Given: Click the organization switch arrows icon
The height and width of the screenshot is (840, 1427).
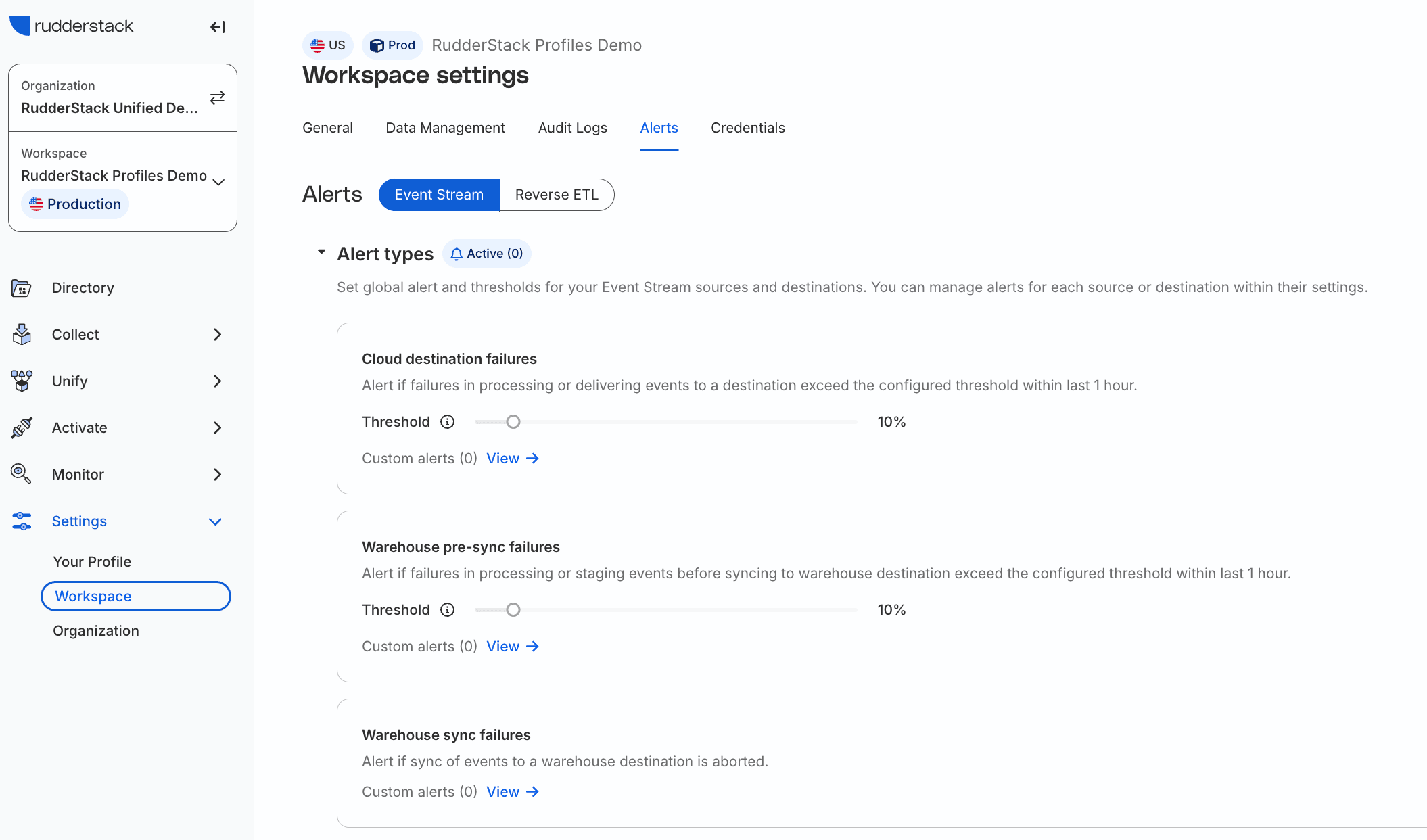Looking at the screenshot, I should click(x=217, y=98).
